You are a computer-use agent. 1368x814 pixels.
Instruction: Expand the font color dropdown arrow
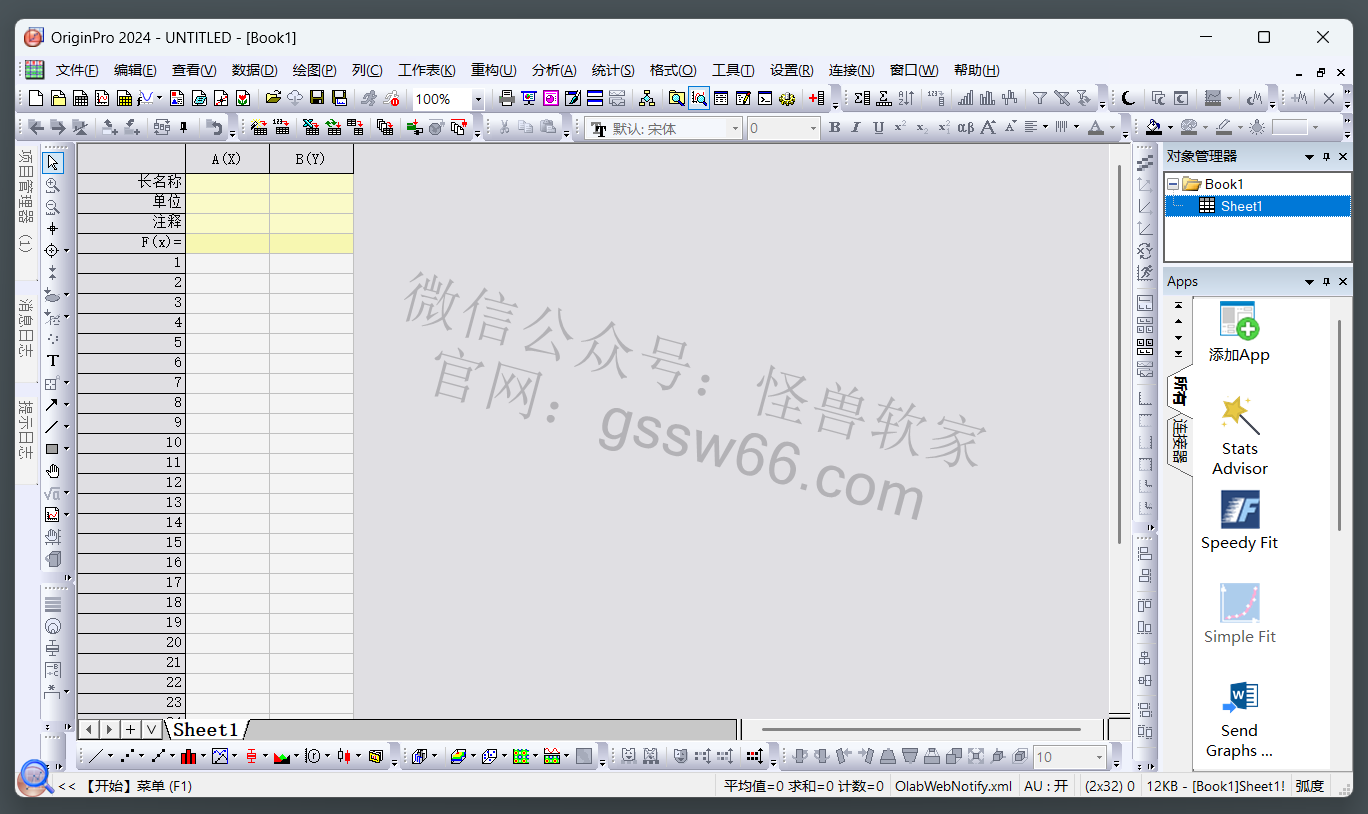click(x=1112, y=128)
